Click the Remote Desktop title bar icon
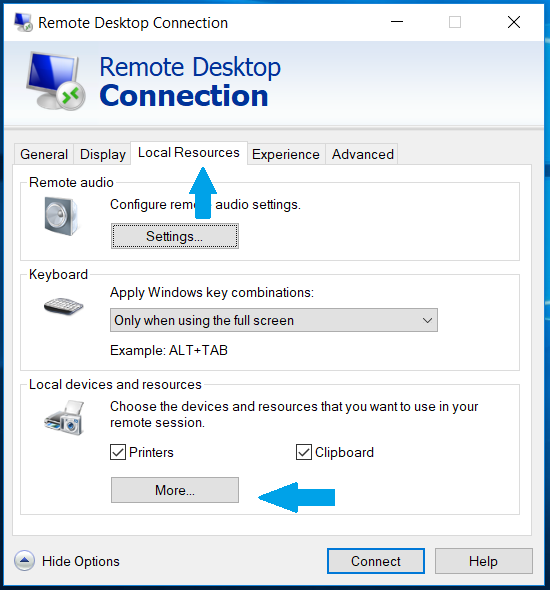Screen dimensions: 550x590 [x=23, y=22]
